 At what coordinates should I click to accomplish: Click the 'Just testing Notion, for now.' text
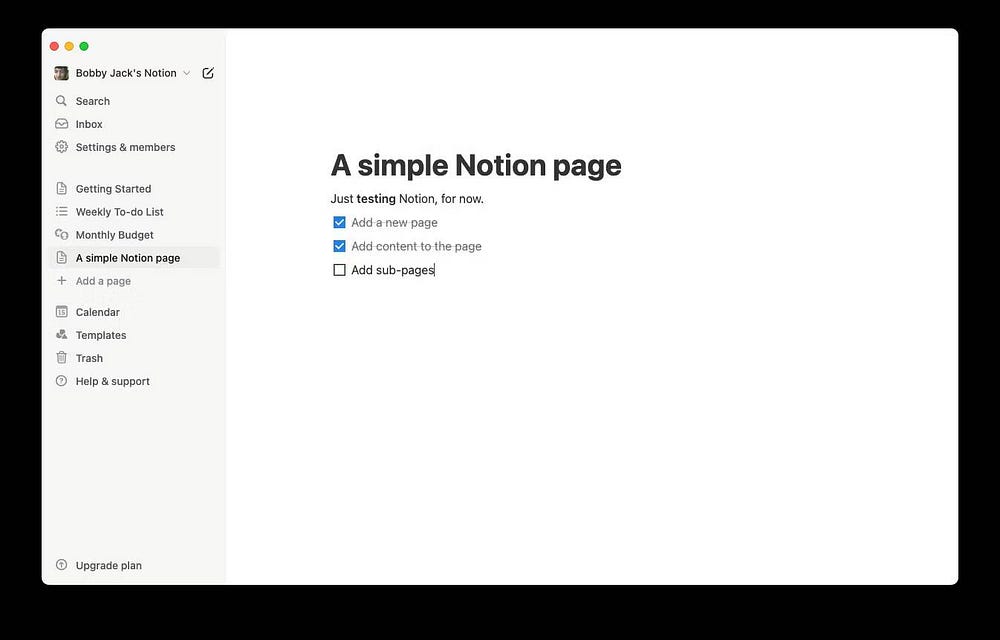[x=407, y=199]
